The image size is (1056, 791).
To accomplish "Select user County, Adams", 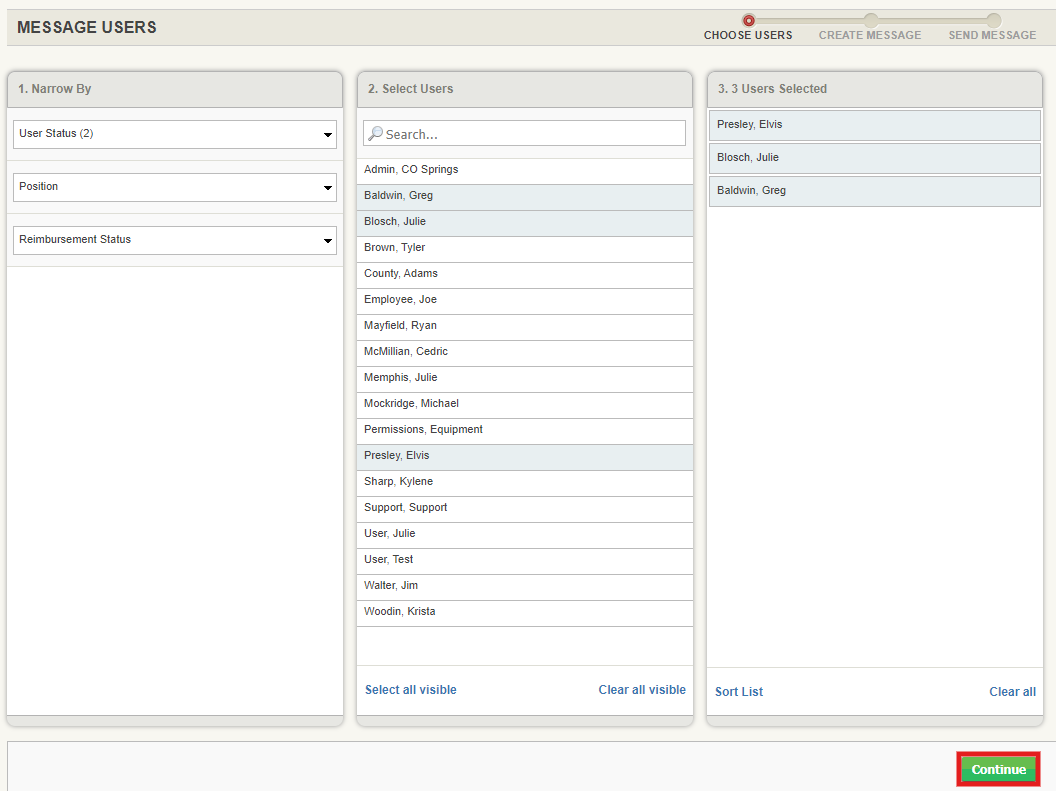I will coord(525,274).
